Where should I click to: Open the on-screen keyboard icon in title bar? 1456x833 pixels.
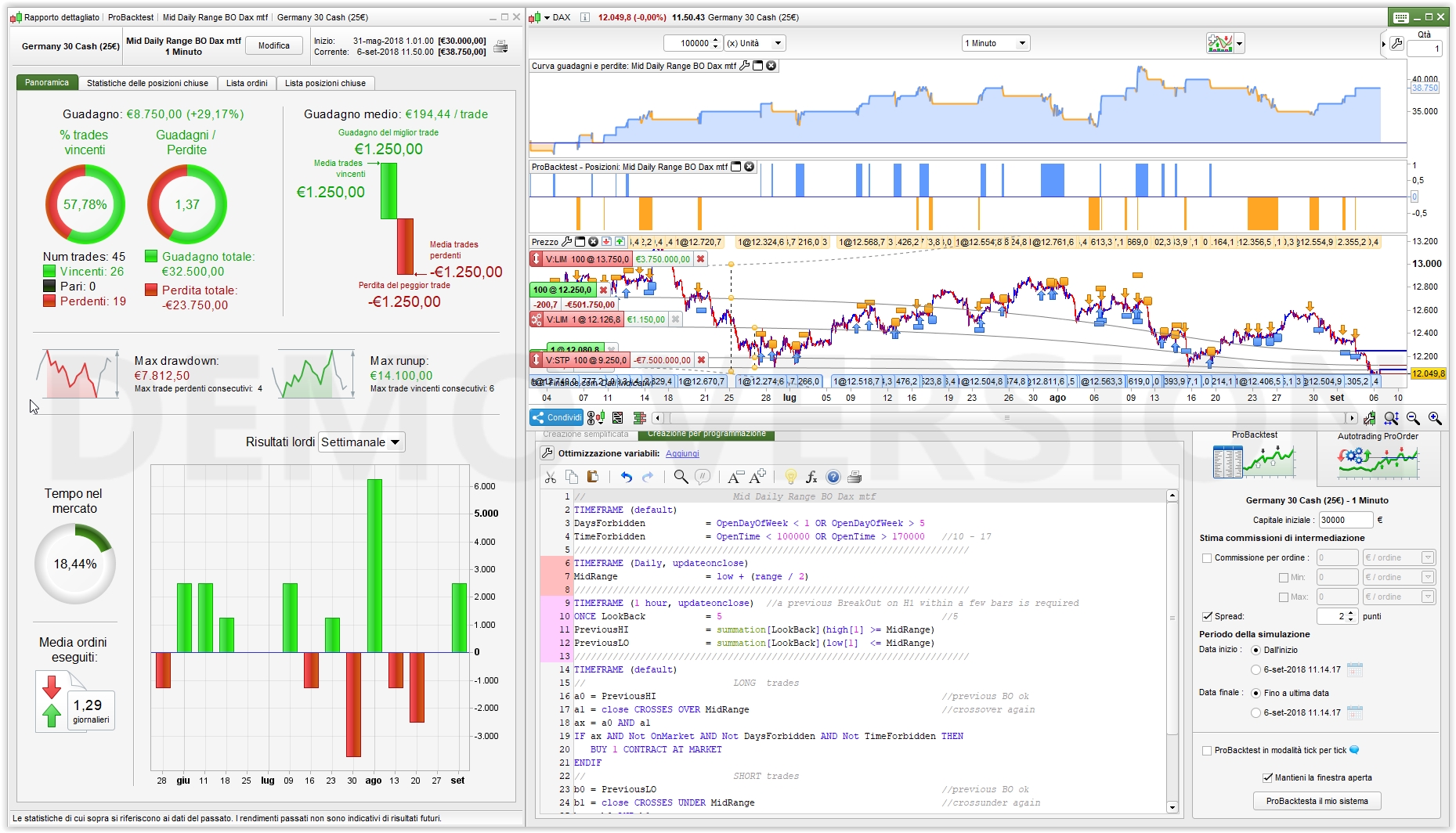pos(1401,17)
